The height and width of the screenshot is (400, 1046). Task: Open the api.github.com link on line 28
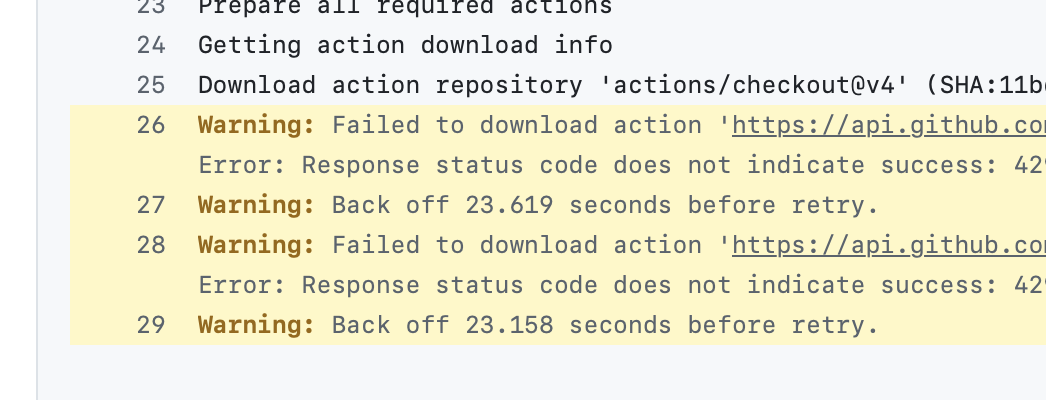(889, 245)
